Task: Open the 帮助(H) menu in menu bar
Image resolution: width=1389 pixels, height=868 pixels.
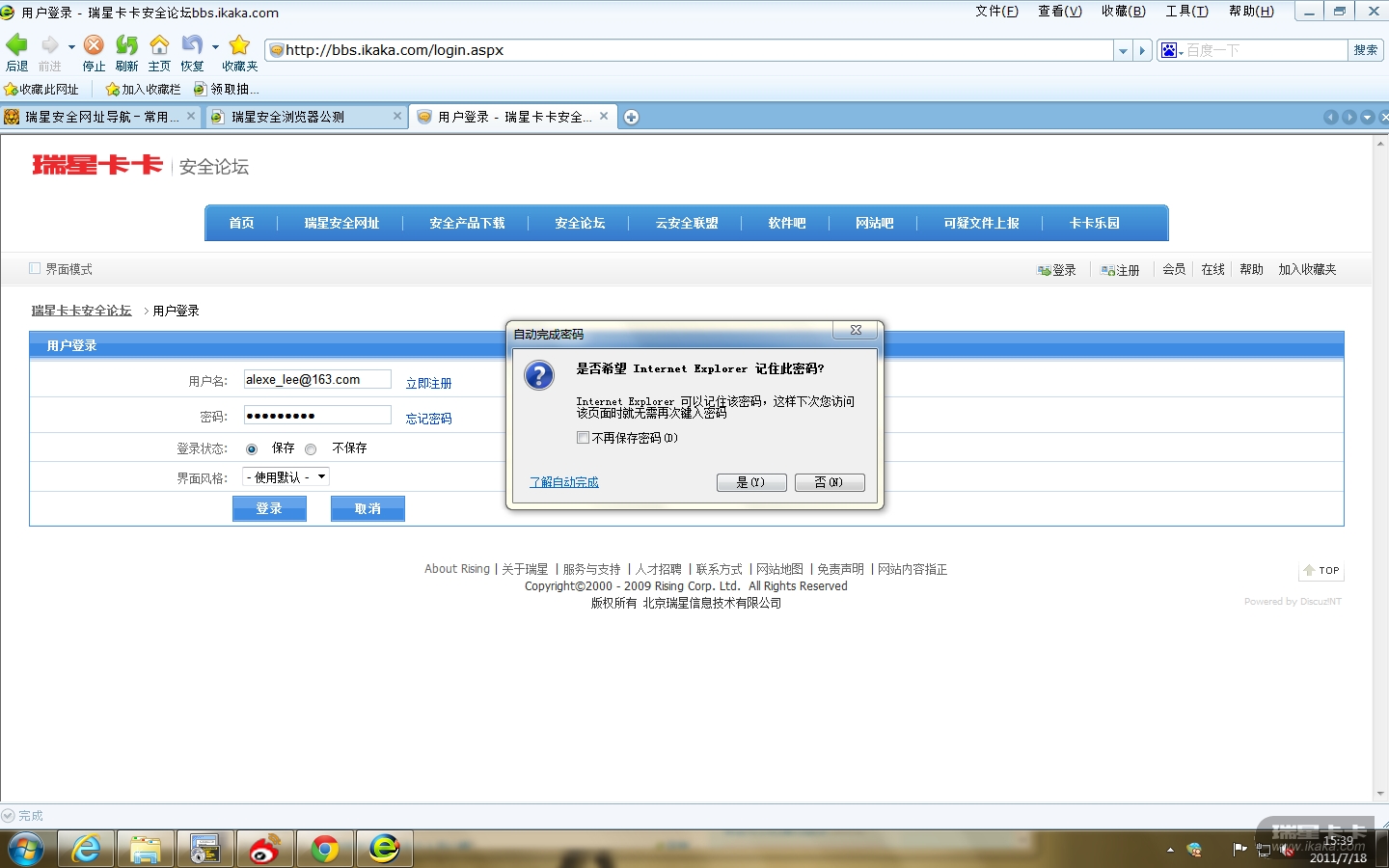Action: click(x=1252, y=12)
